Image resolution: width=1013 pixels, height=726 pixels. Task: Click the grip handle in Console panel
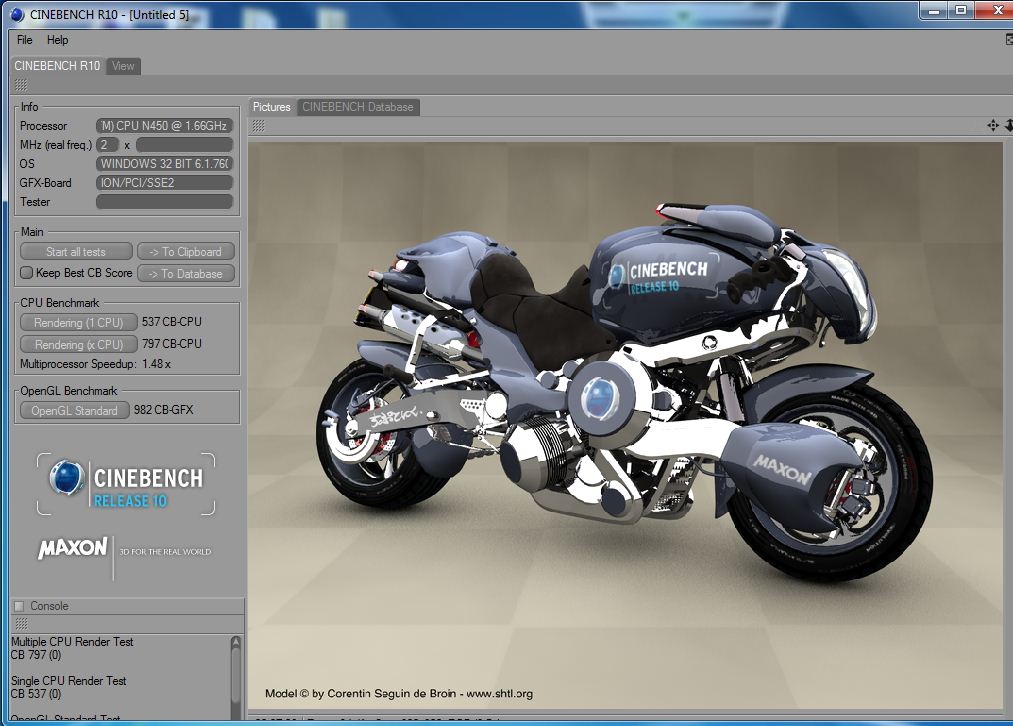(21, 623)
